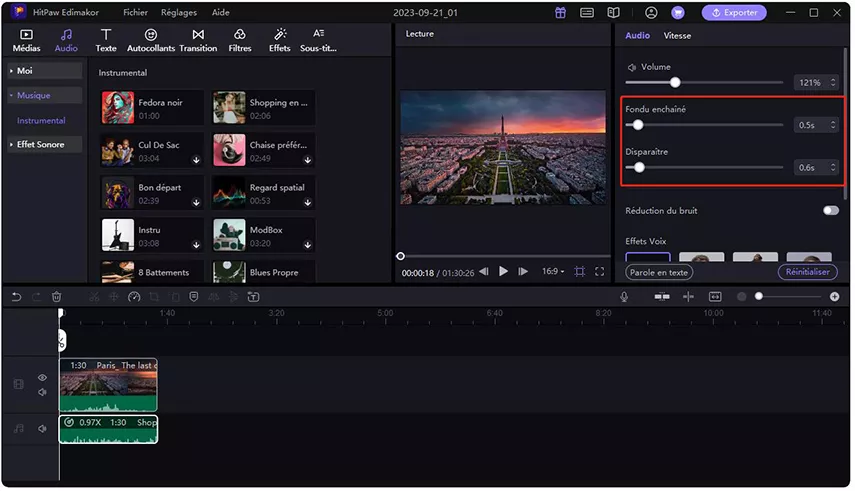Open the Sous-titres panel
Screen dimensions: 855x491
[318, 40]
